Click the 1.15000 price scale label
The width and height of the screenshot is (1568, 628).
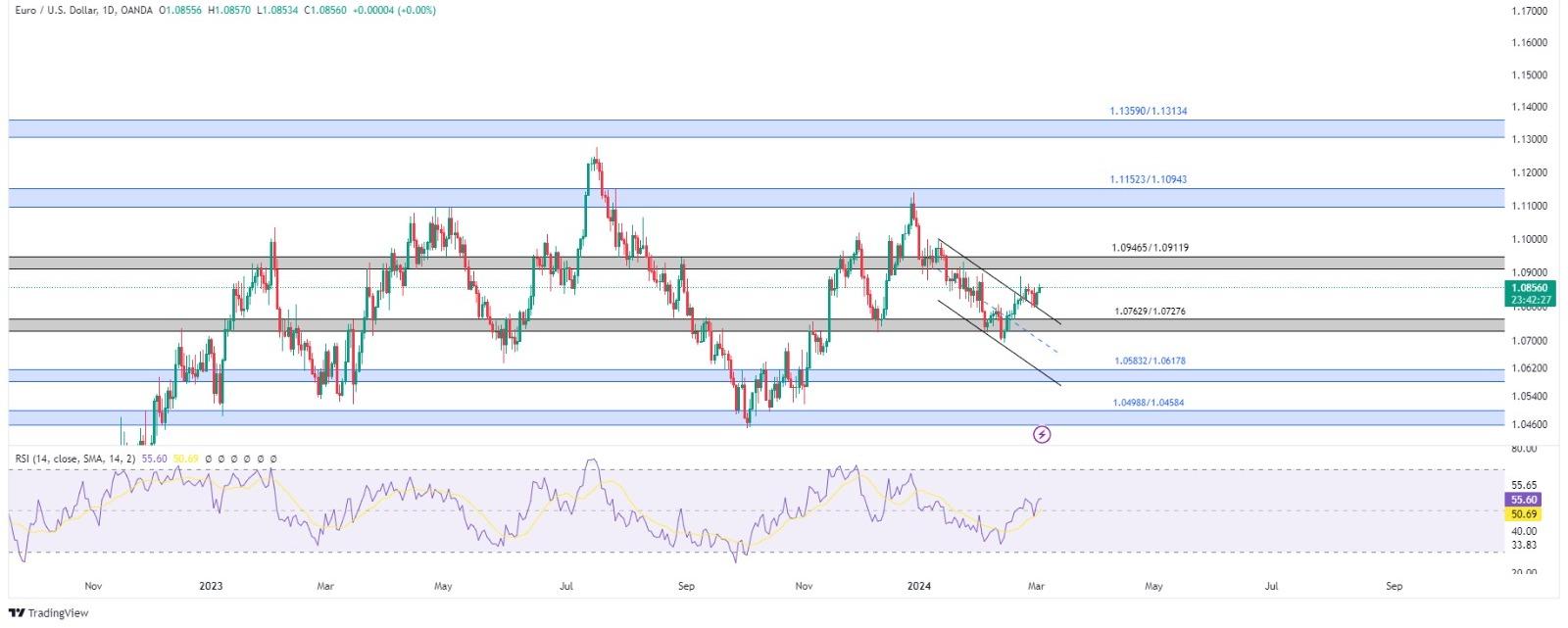point(1530,75)
